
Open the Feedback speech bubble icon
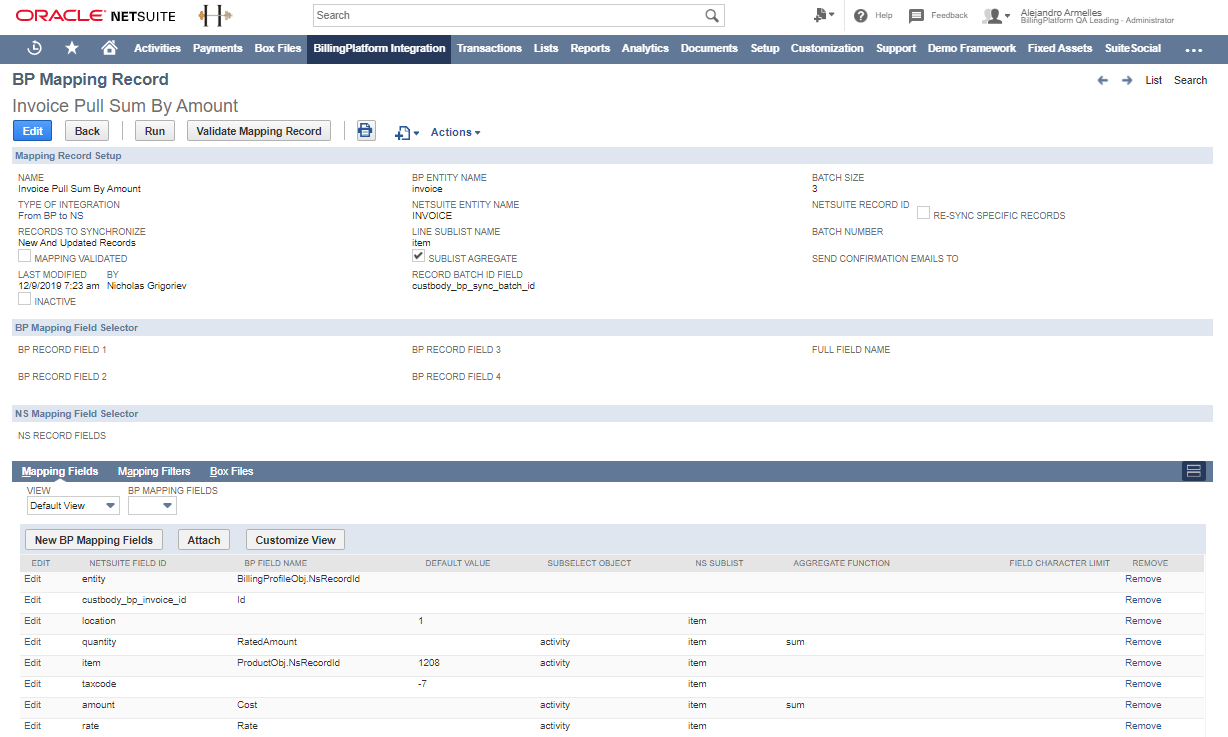coord(916,15)
